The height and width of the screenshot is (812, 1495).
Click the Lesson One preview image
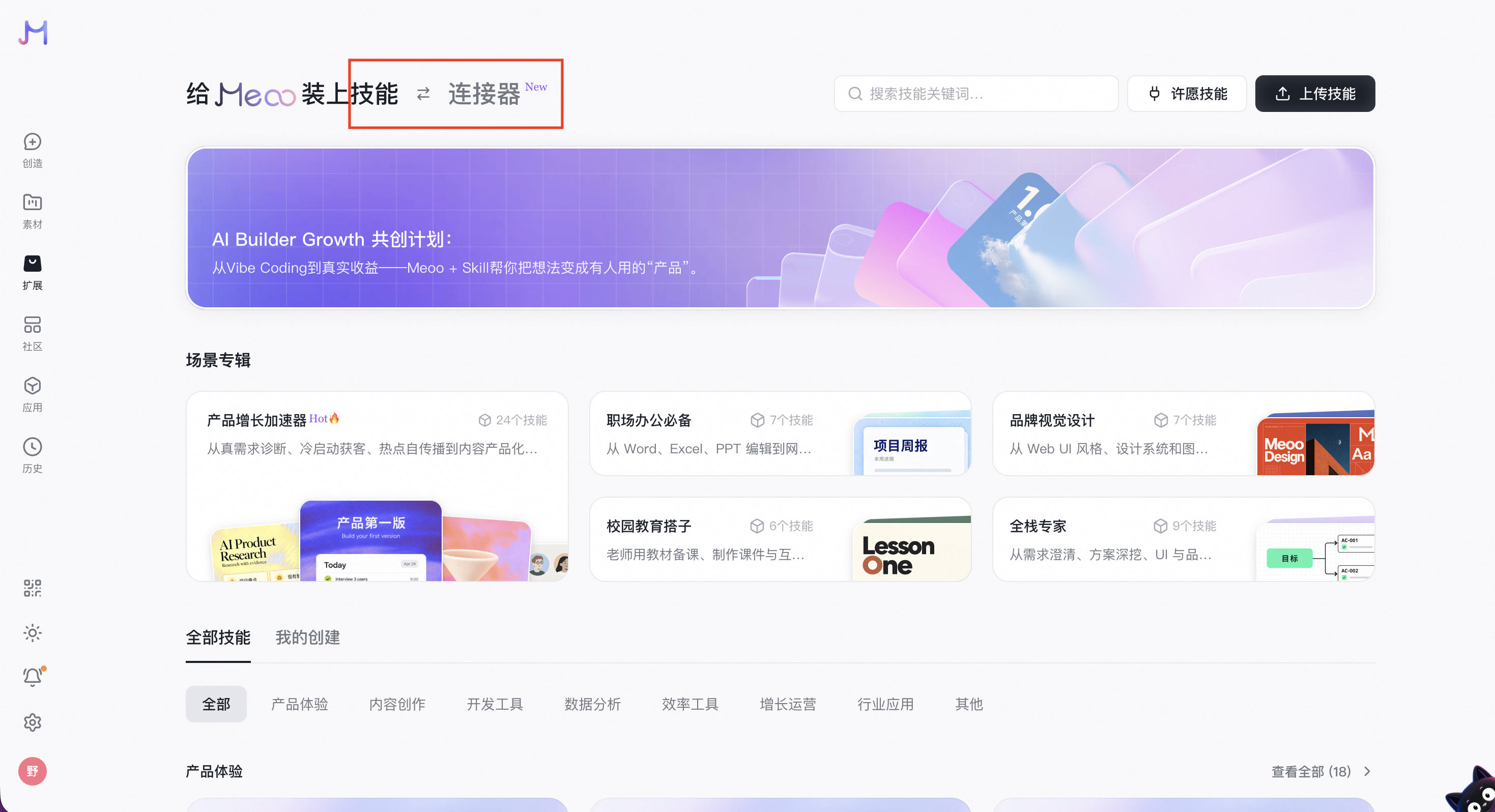[912, 548]
